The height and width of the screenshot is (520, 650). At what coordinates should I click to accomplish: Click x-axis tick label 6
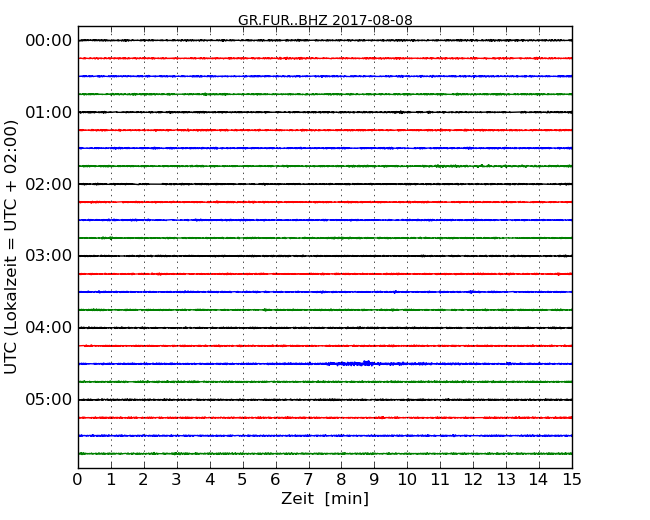(275, 480)
